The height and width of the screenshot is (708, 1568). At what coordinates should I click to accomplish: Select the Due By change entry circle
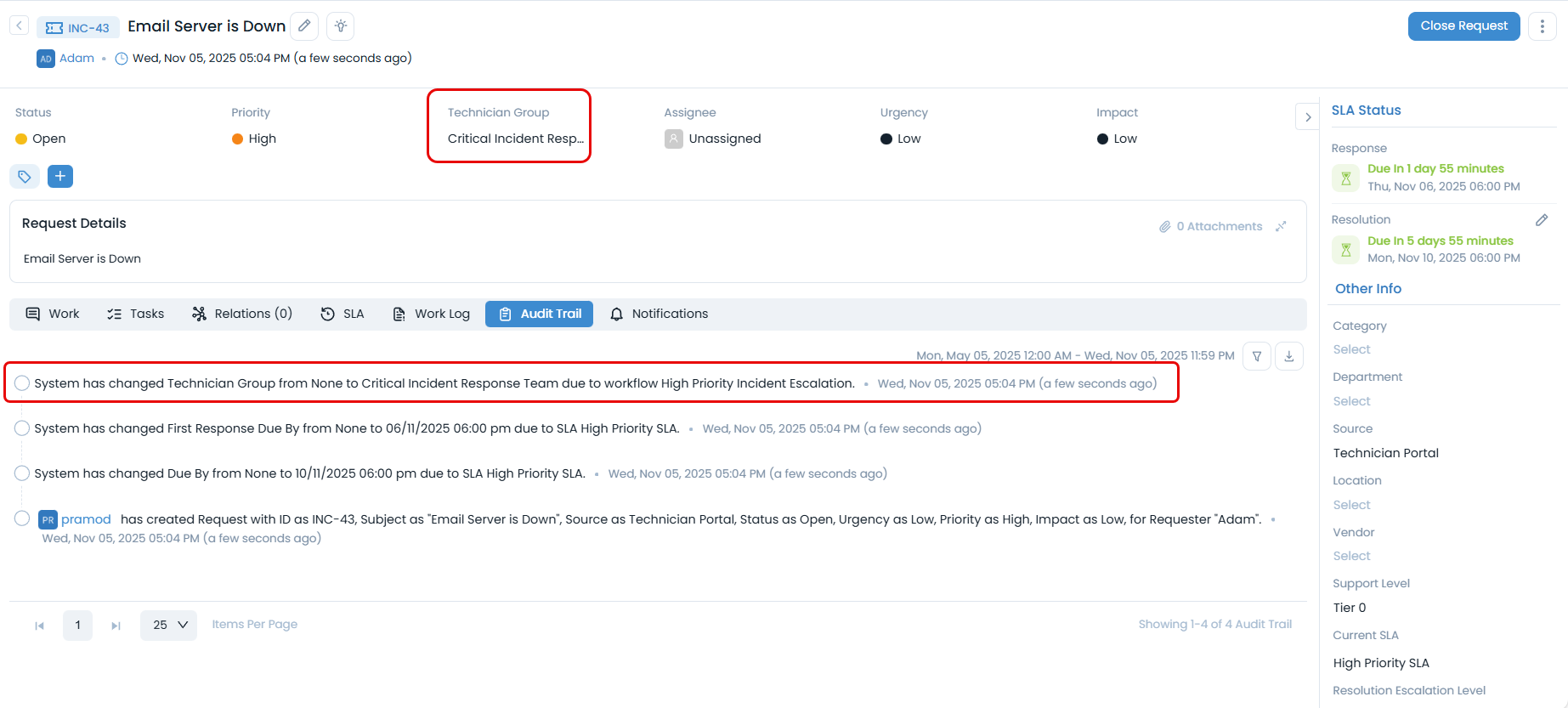click(x=22, y=473)
